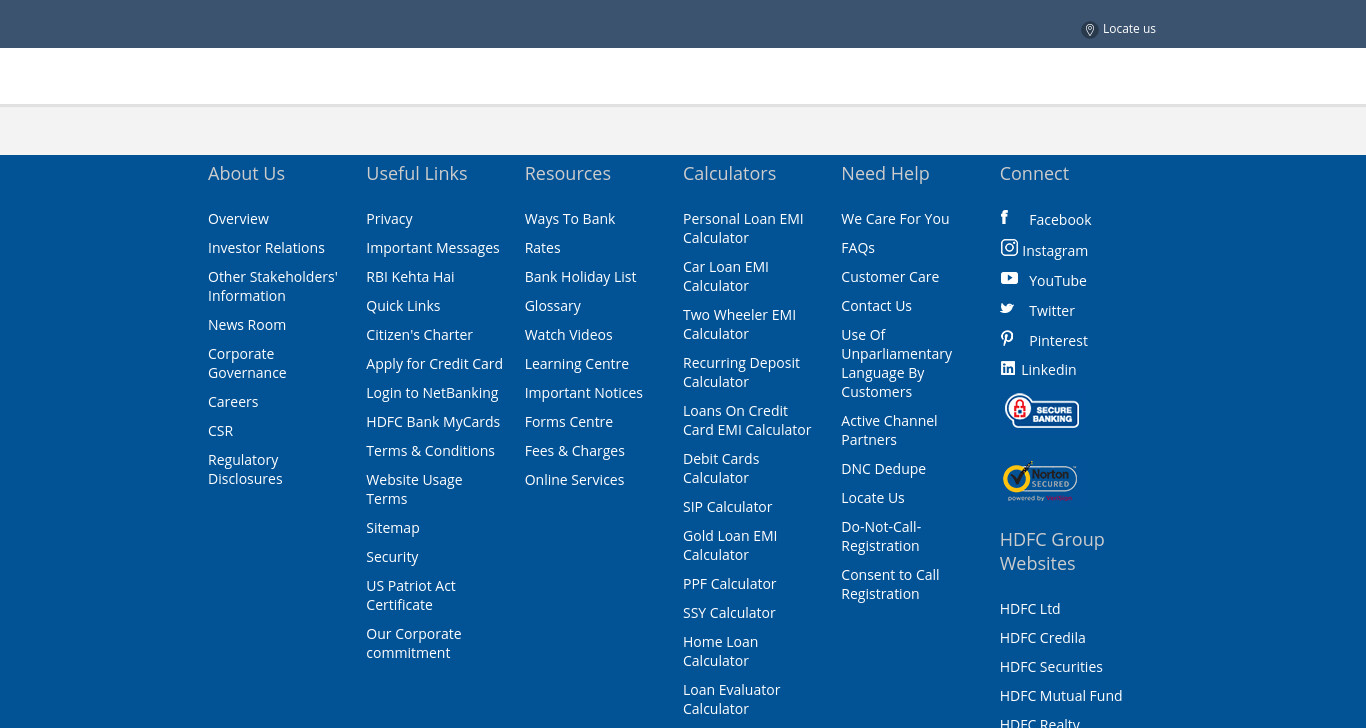Open Ways To Bank
The height and width of the screenshot is (728, 1366).
570,219
